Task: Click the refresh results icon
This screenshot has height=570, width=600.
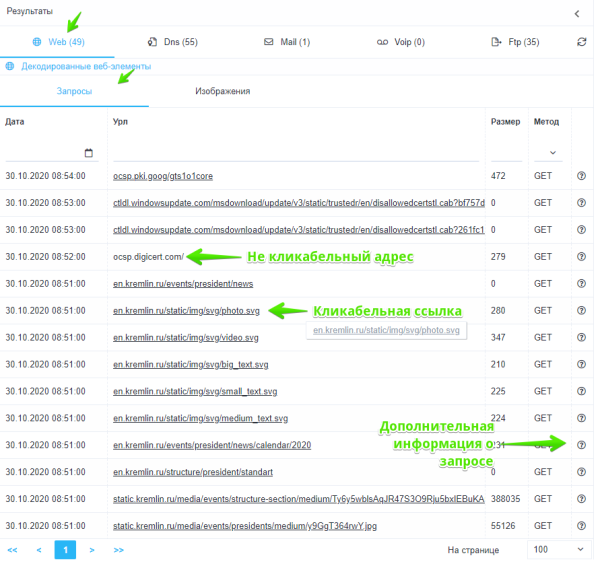Action: [x=582, y=42]
